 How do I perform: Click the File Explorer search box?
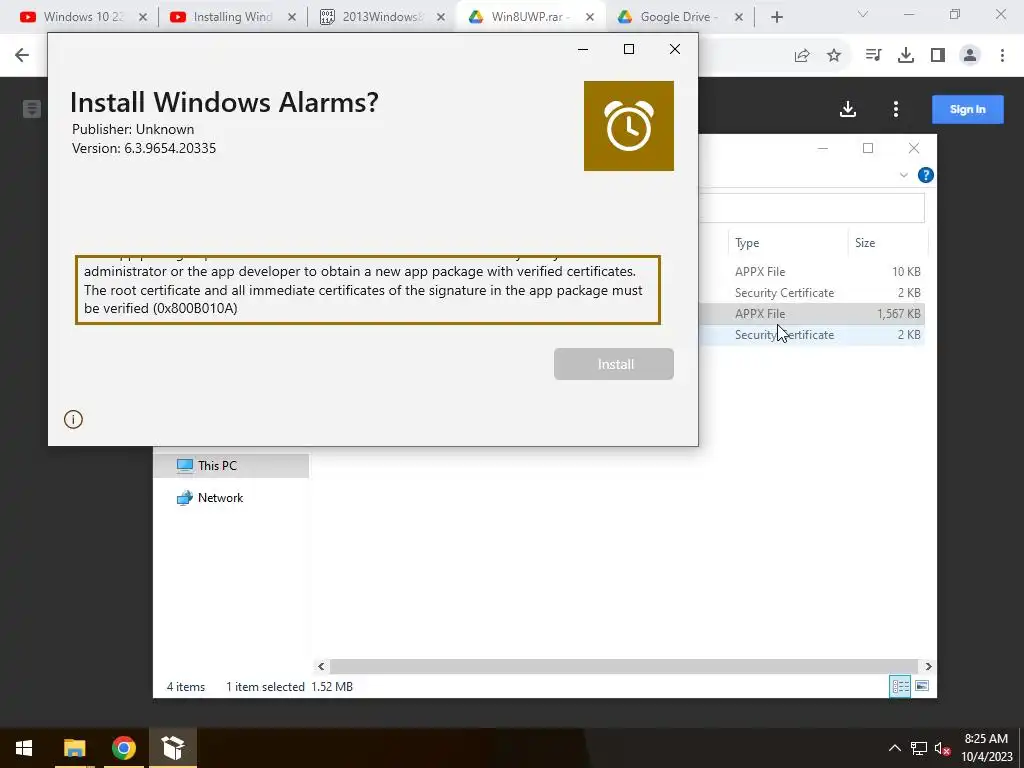(x=812, y=208)
